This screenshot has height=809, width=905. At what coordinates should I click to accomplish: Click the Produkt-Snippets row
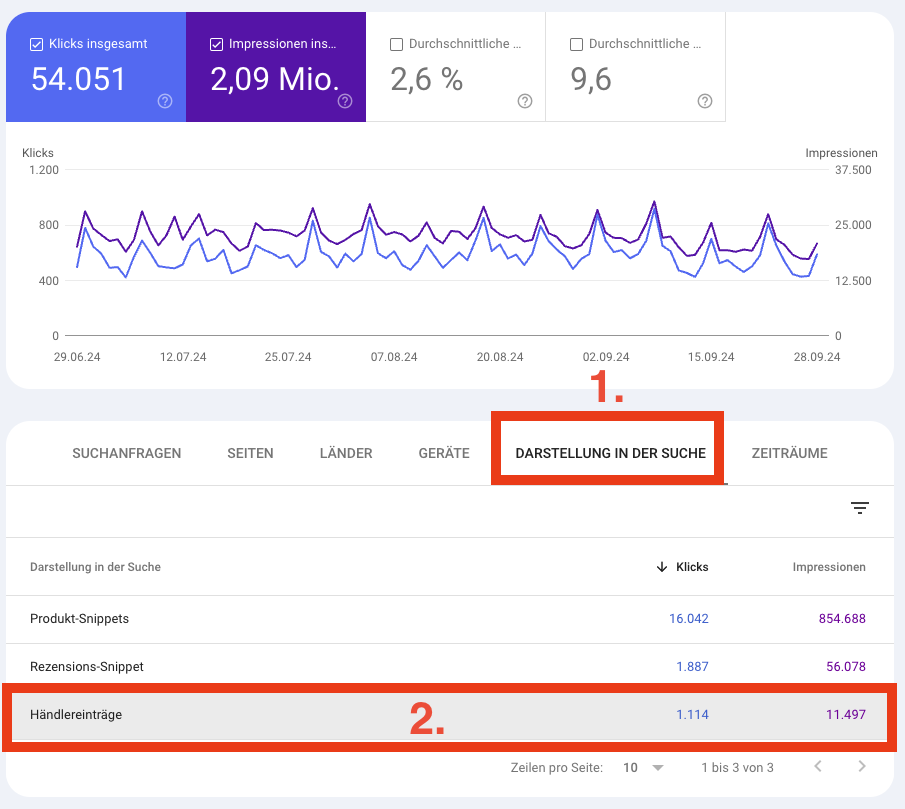(x=79, y=619)
